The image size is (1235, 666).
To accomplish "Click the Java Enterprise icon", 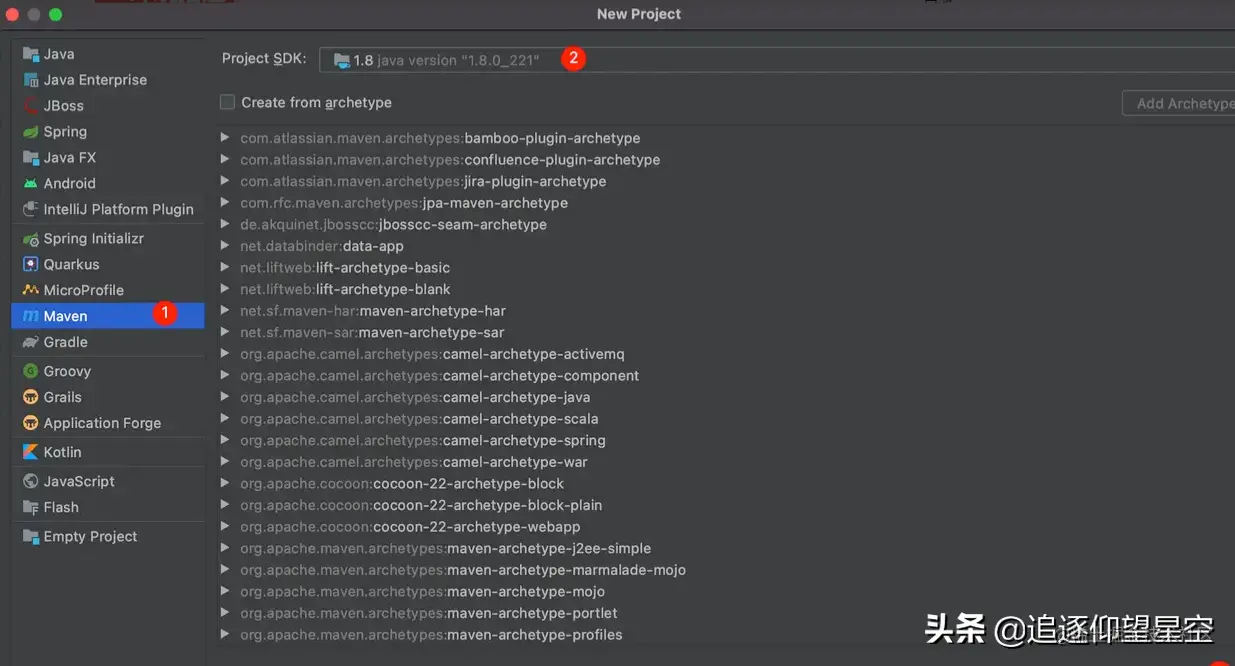I will (31, 80).
